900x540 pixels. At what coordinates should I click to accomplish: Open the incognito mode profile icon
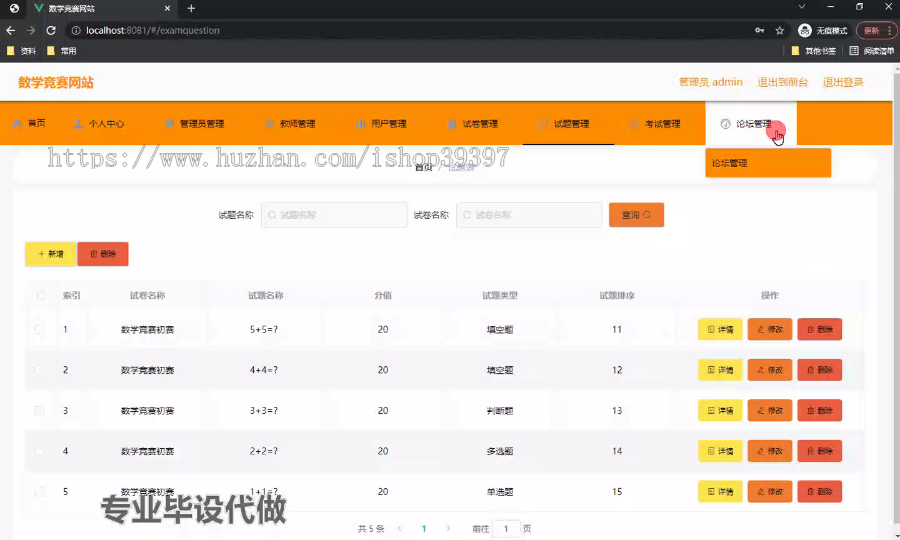tap(823, 30)
